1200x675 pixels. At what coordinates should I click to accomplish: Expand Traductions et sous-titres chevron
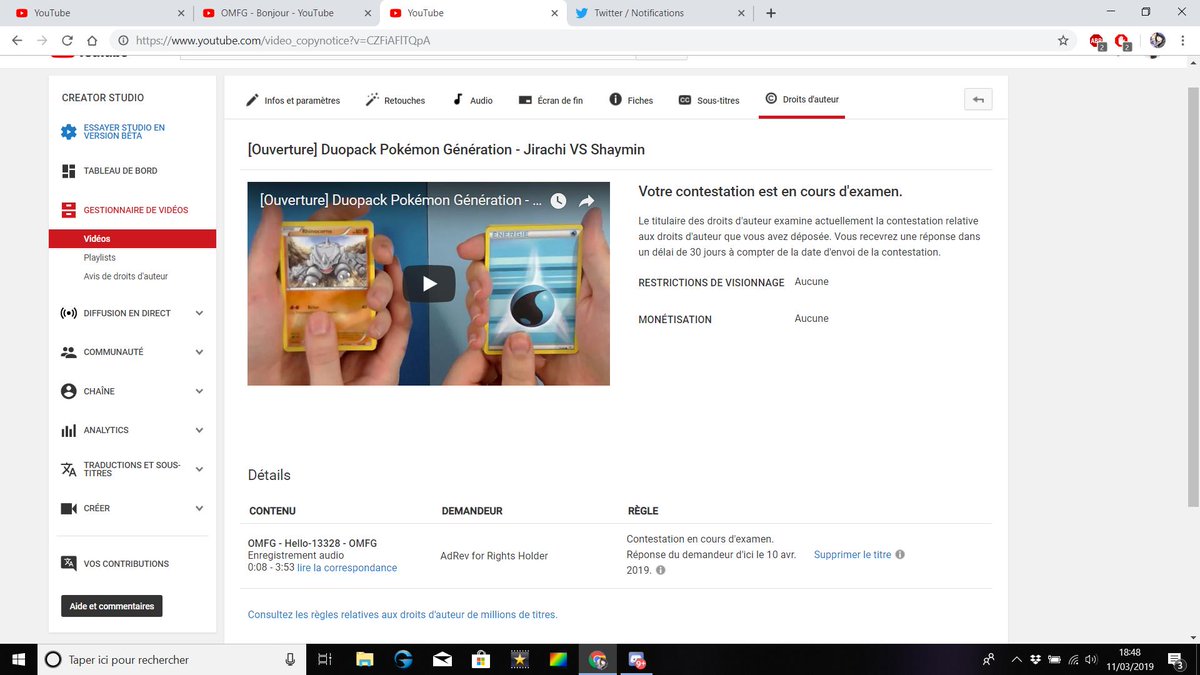pos(199,469)
